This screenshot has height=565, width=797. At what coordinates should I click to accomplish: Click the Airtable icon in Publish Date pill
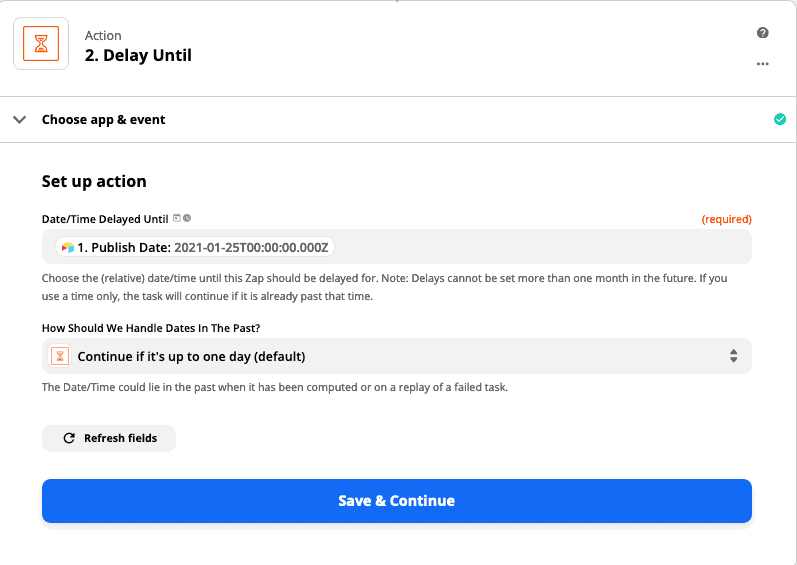click(x=68, y=247)
